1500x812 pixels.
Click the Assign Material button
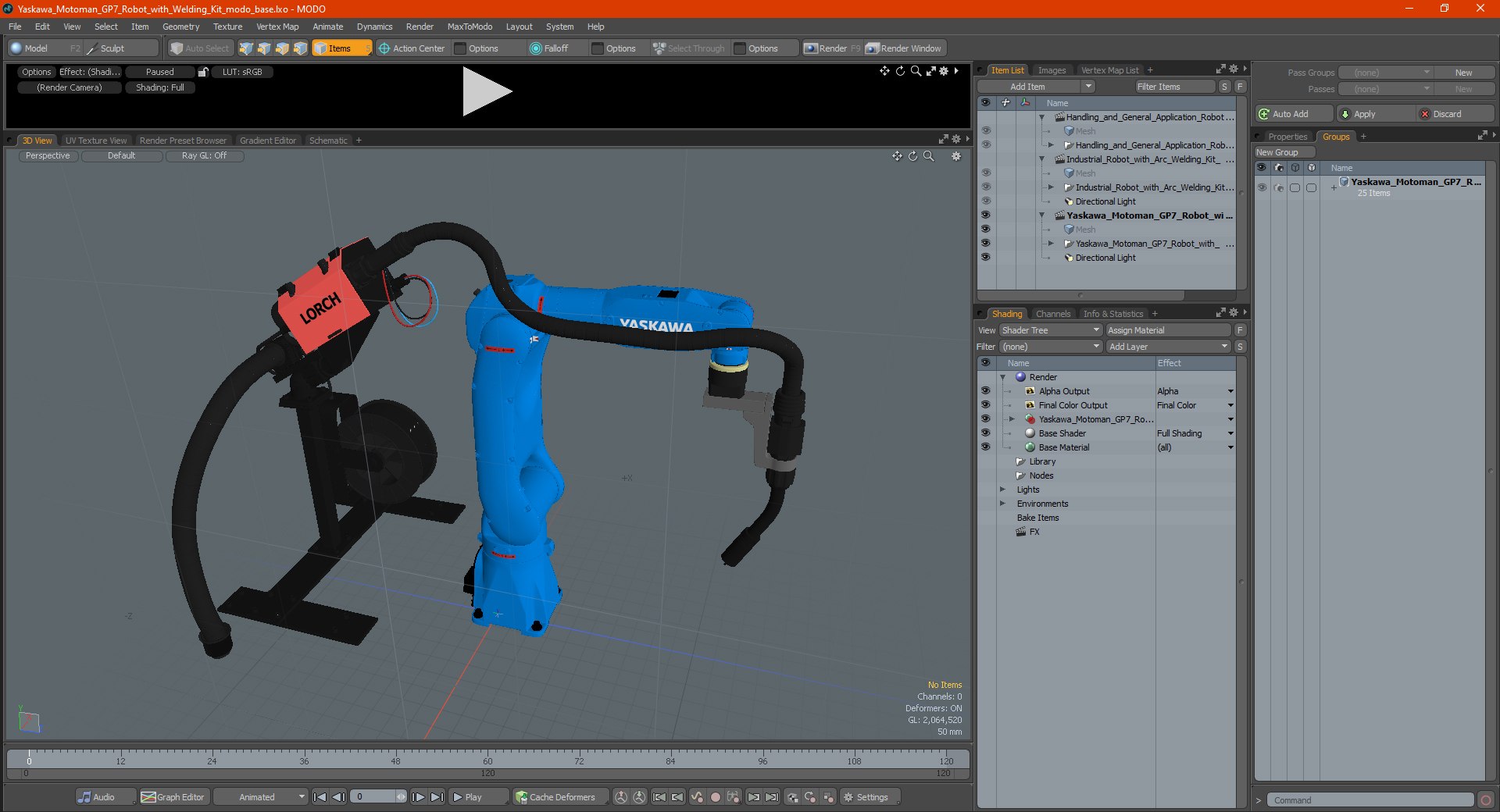(1168, 330)
